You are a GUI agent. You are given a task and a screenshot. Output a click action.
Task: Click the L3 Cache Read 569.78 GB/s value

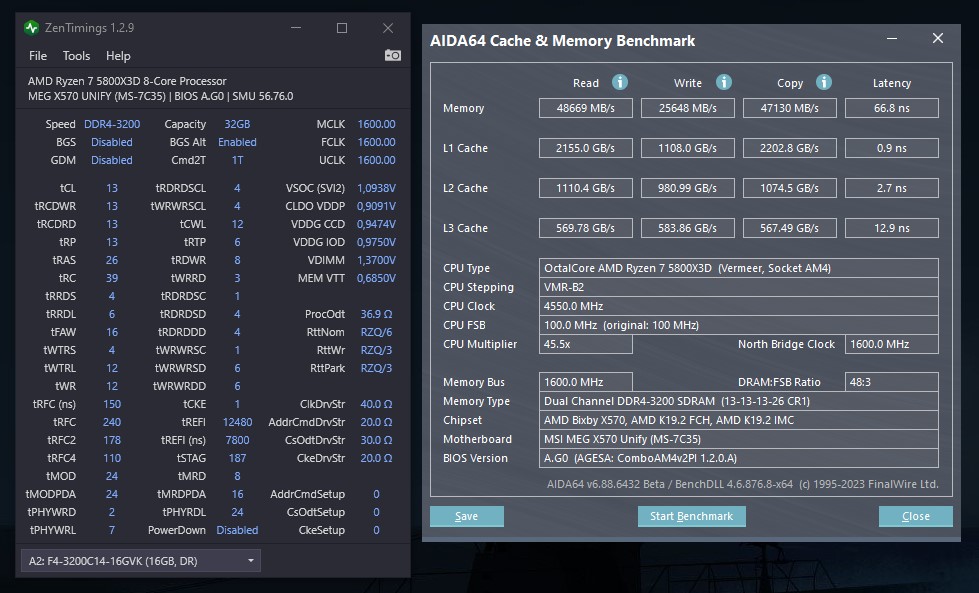(x=586, y=228)
